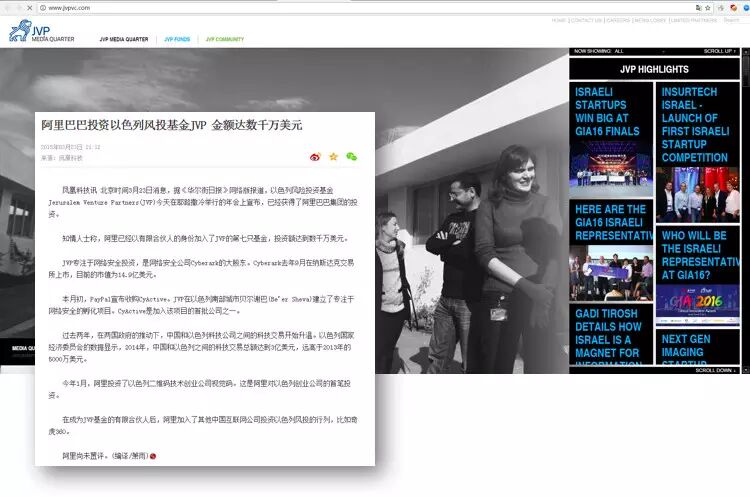
Task: Open 'Insurtech Israel - Launch of First Israeli Startup Competition'
Action: click(695, 125)
